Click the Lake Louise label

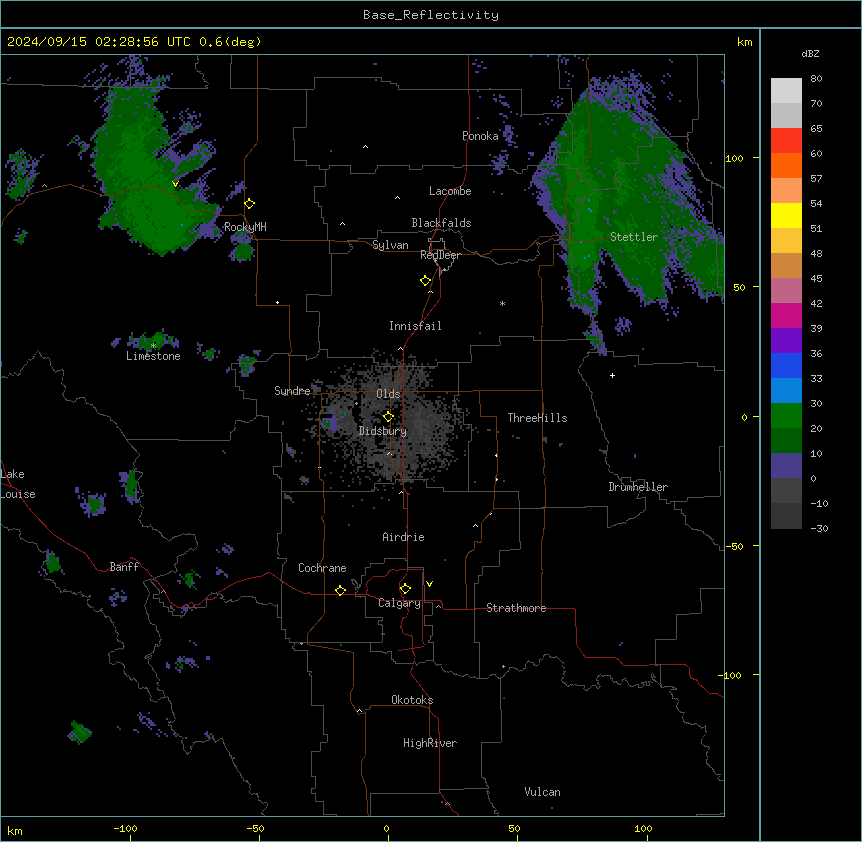(x=18, y=484)
